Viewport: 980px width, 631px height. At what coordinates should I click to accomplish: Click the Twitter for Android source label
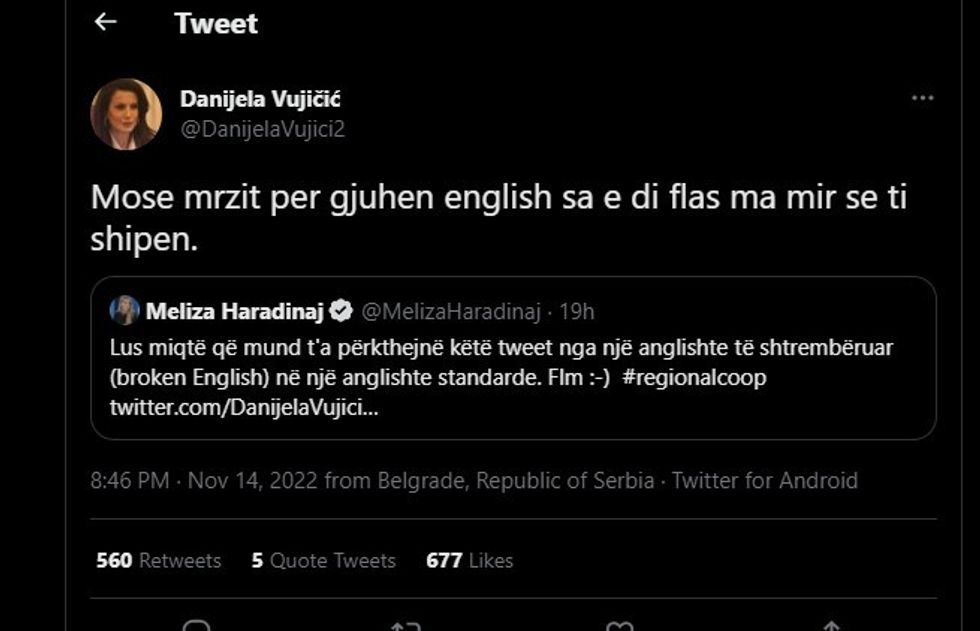pyautogui.click(x=764, y=481)
